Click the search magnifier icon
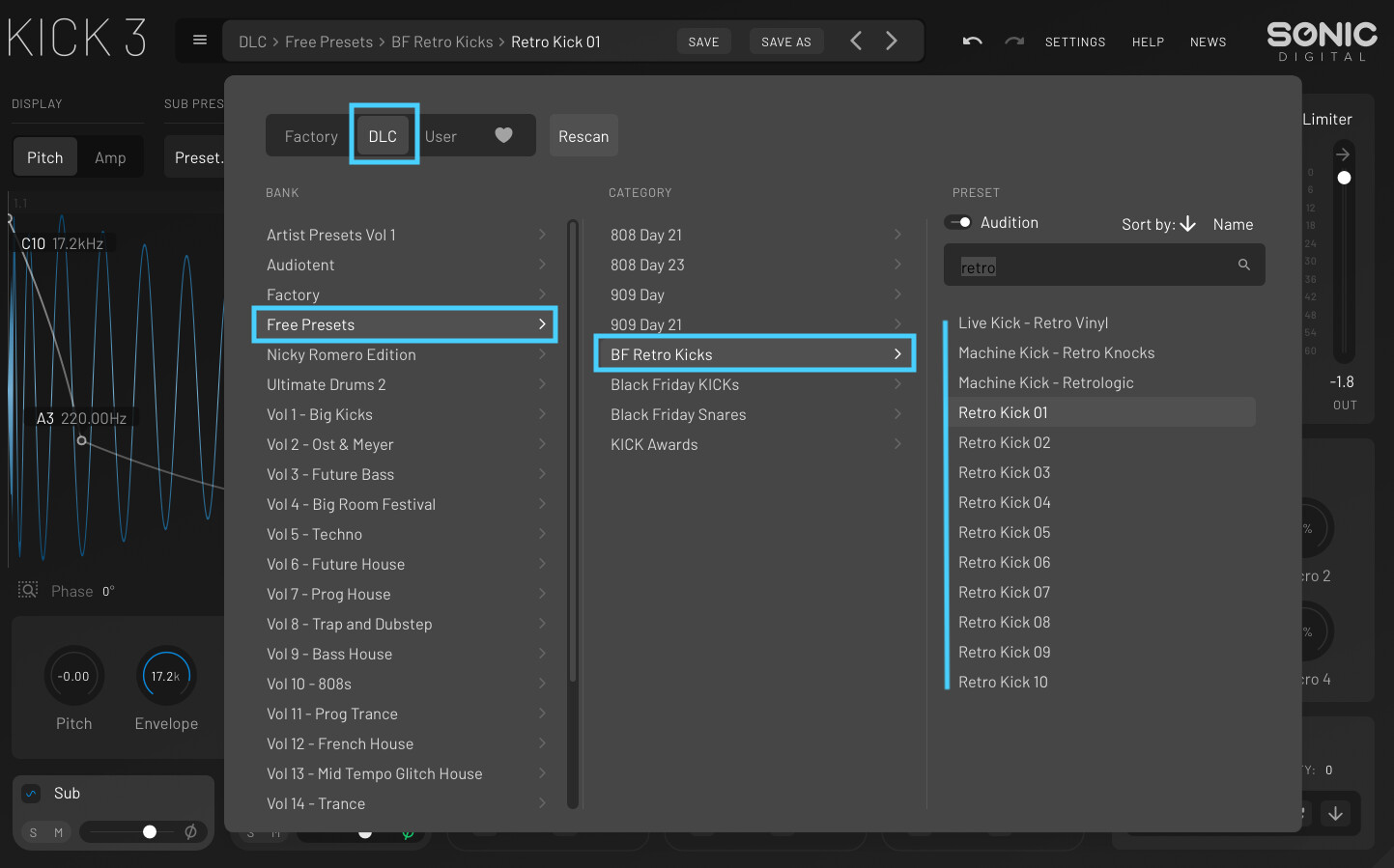Image resolution: width=1394 pixels, height=868 pixels. point(1244,265)
